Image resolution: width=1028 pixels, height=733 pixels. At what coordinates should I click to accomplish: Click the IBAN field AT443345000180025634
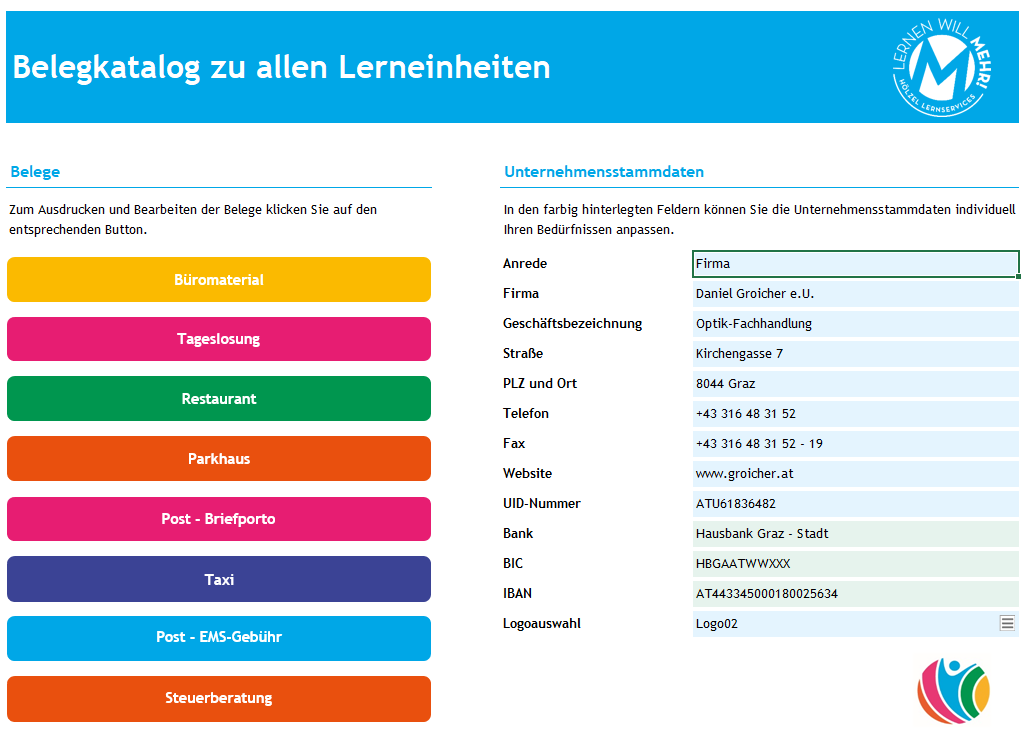856,594
